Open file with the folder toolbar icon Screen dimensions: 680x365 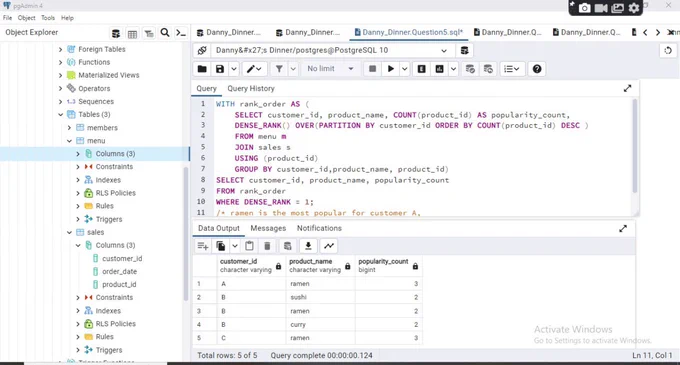tap(202, 69)
